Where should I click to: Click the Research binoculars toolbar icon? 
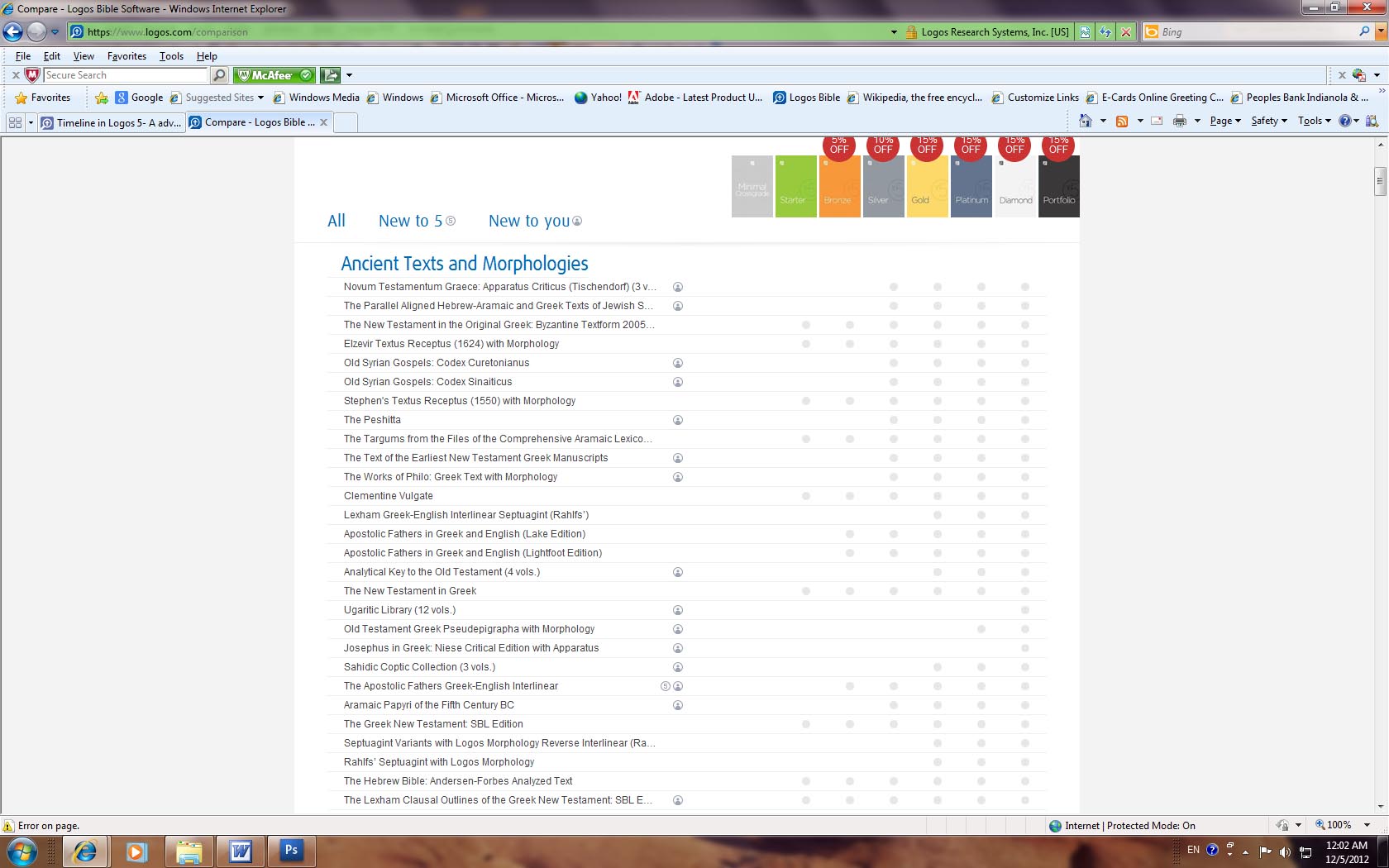click(x=1372, y=121)
